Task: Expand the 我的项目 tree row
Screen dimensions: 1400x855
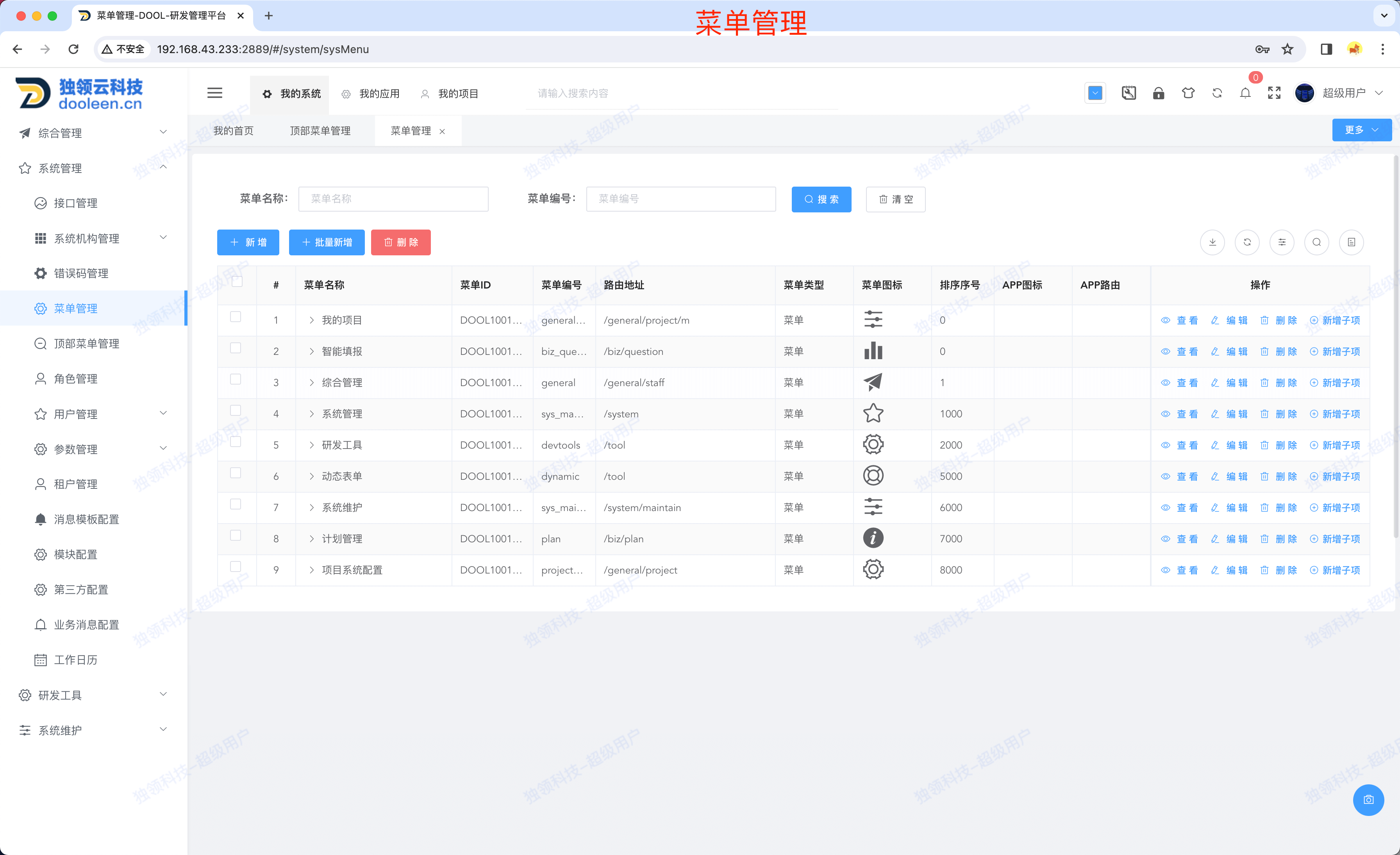Action: click(311, 320)
